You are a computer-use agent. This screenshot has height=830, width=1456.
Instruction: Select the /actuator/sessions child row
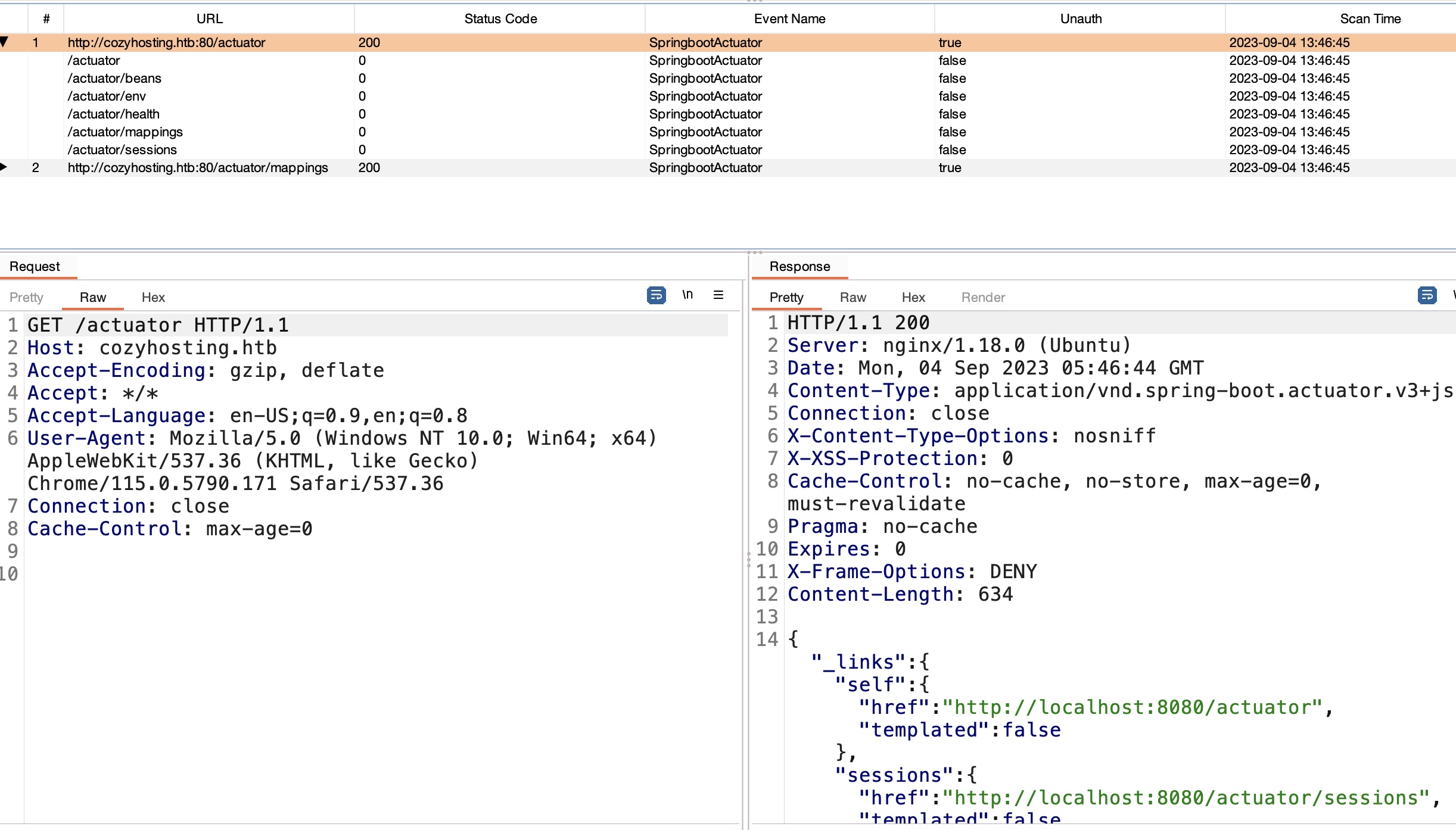pos(122,149)
